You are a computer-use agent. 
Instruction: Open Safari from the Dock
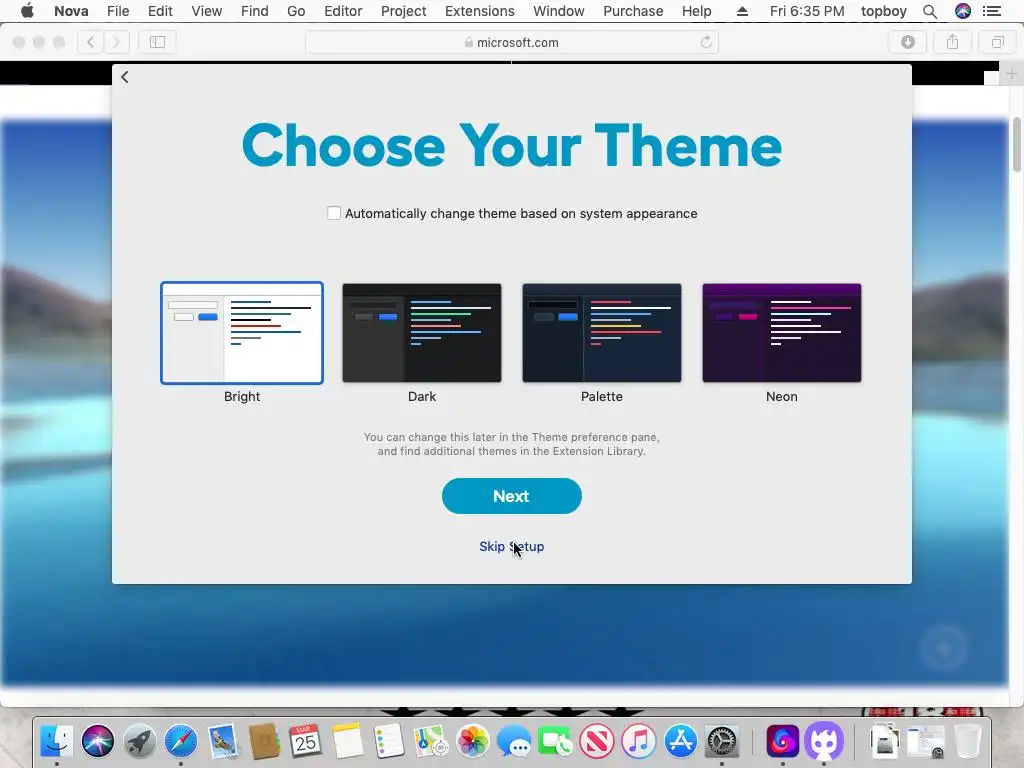(181, 741)
